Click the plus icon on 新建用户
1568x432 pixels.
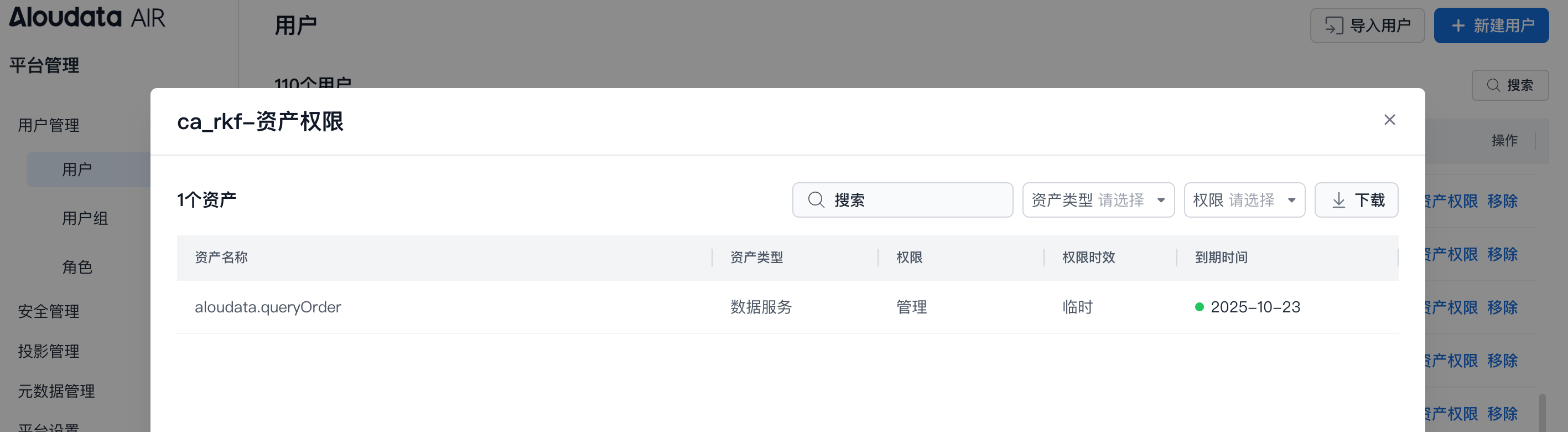1458,25
